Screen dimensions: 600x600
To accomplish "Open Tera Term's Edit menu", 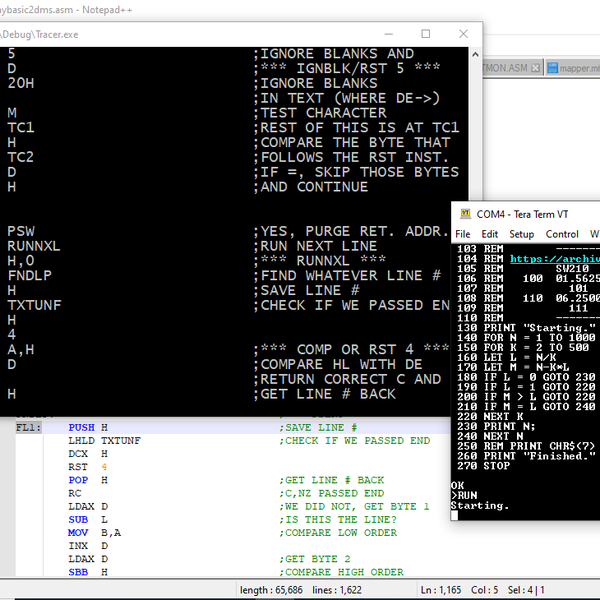I will [x=490, y=234].
